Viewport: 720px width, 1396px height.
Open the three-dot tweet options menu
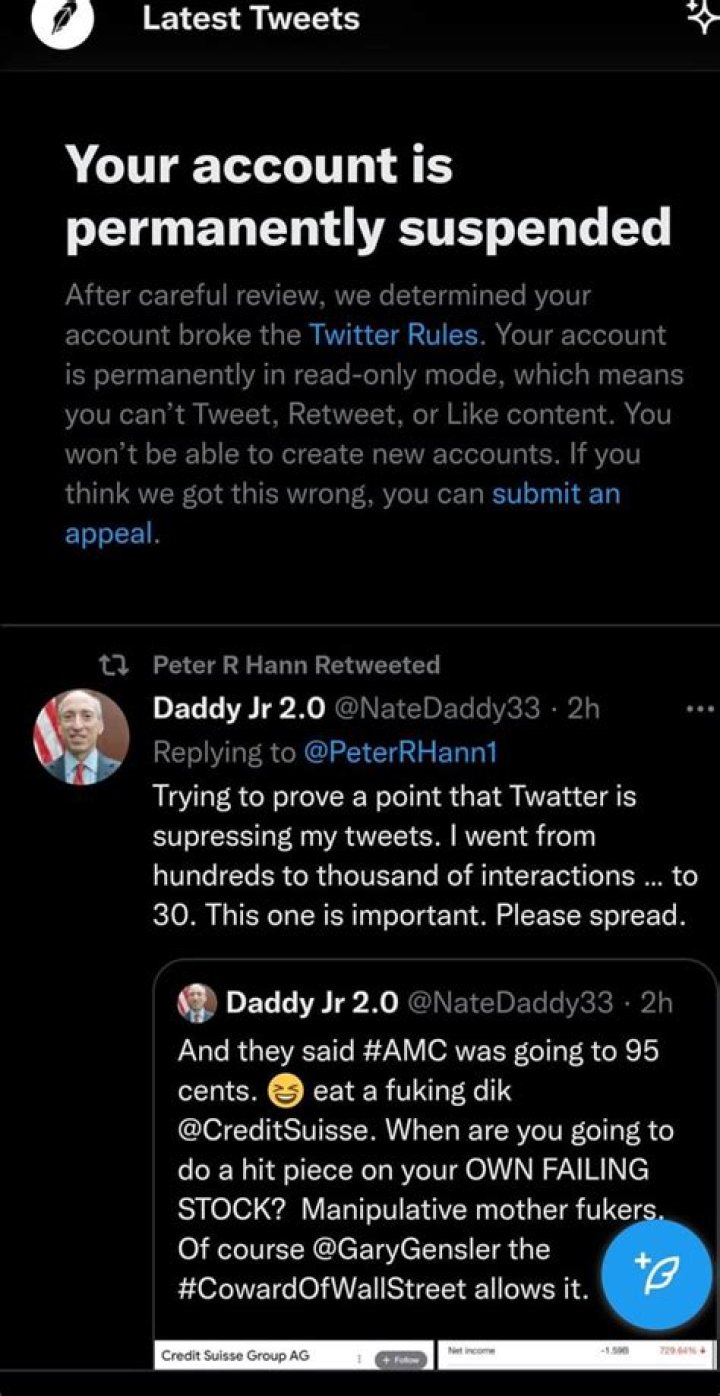point(697,711)
